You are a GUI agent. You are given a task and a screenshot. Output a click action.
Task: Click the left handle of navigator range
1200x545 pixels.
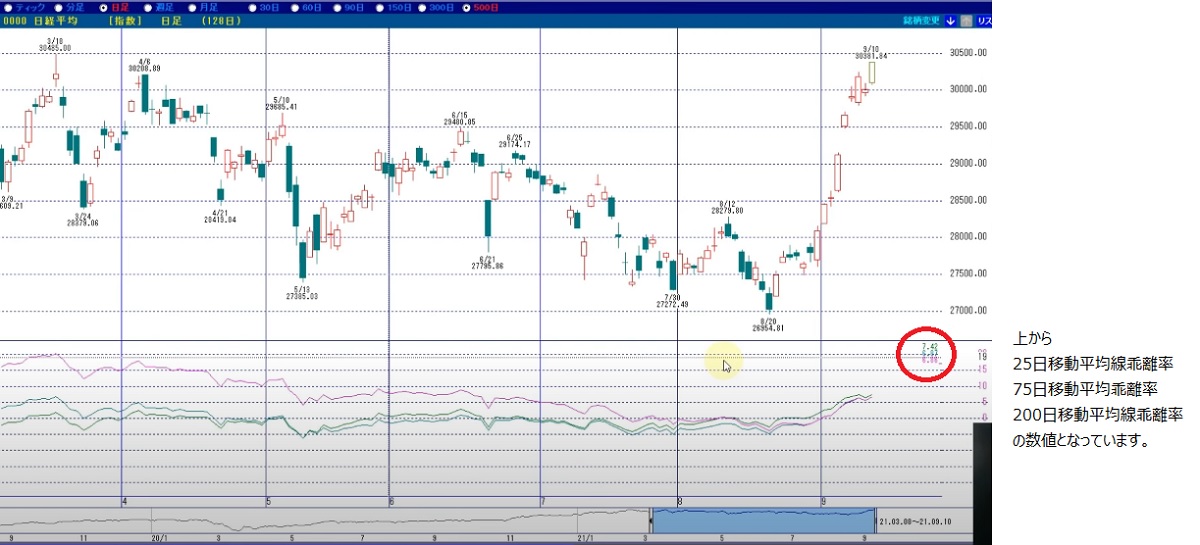click(651, 520)
